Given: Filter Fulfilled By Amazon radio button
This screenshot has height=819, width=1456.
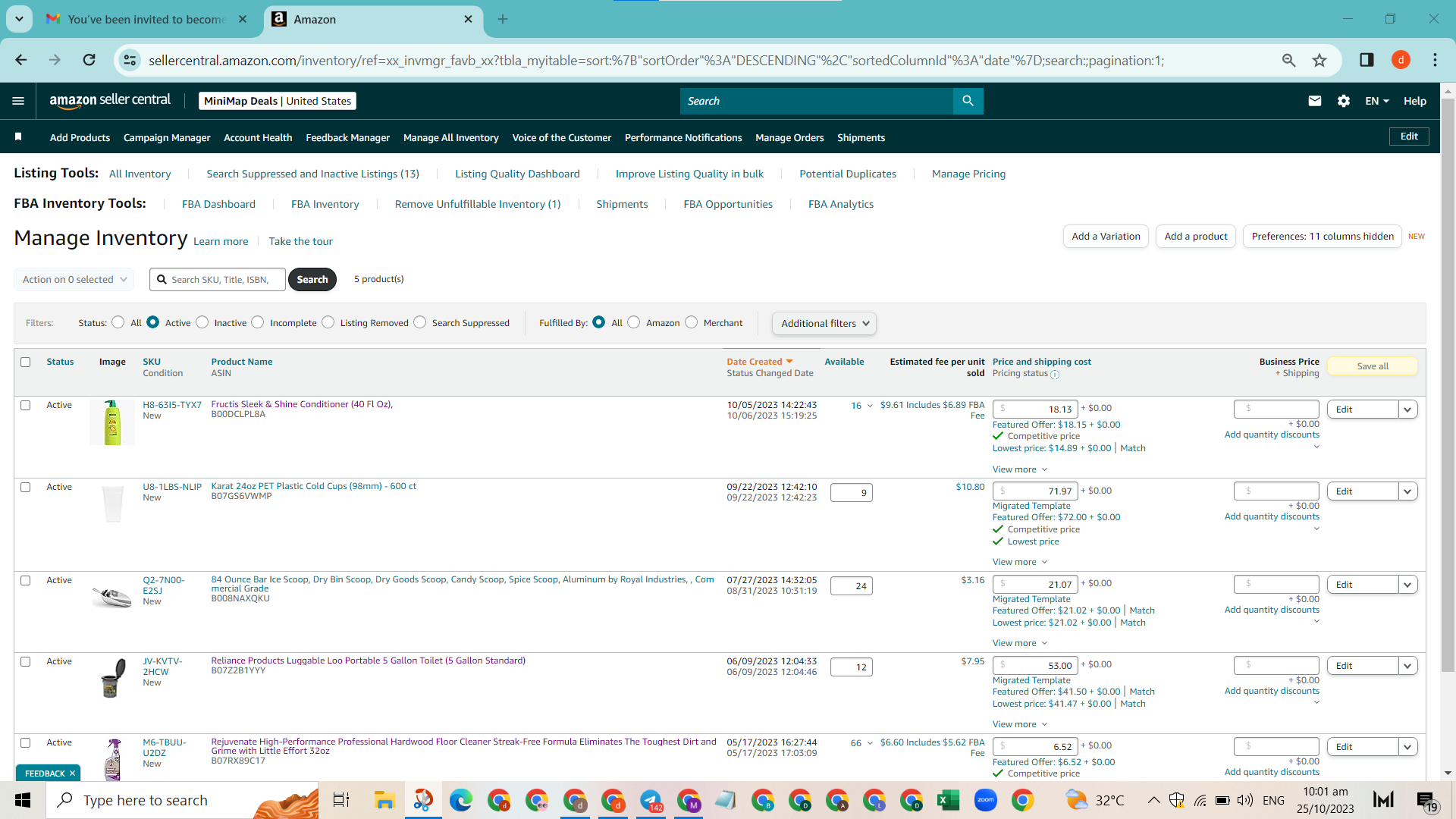Looking at the screenshot, I should coord(634,322).
